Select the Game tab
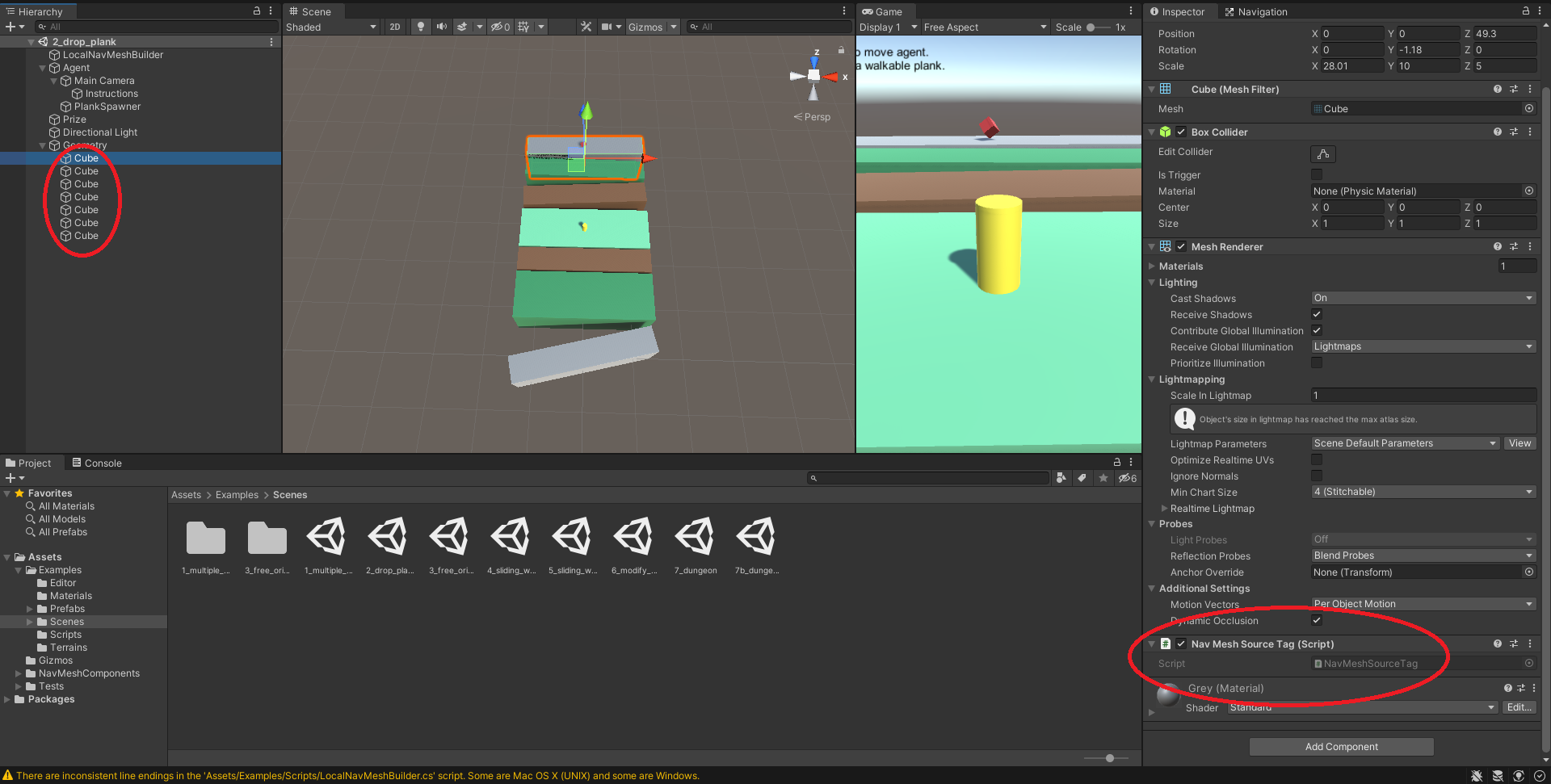This screenshot has height=784, width=1551. click(x=882, y=11)
